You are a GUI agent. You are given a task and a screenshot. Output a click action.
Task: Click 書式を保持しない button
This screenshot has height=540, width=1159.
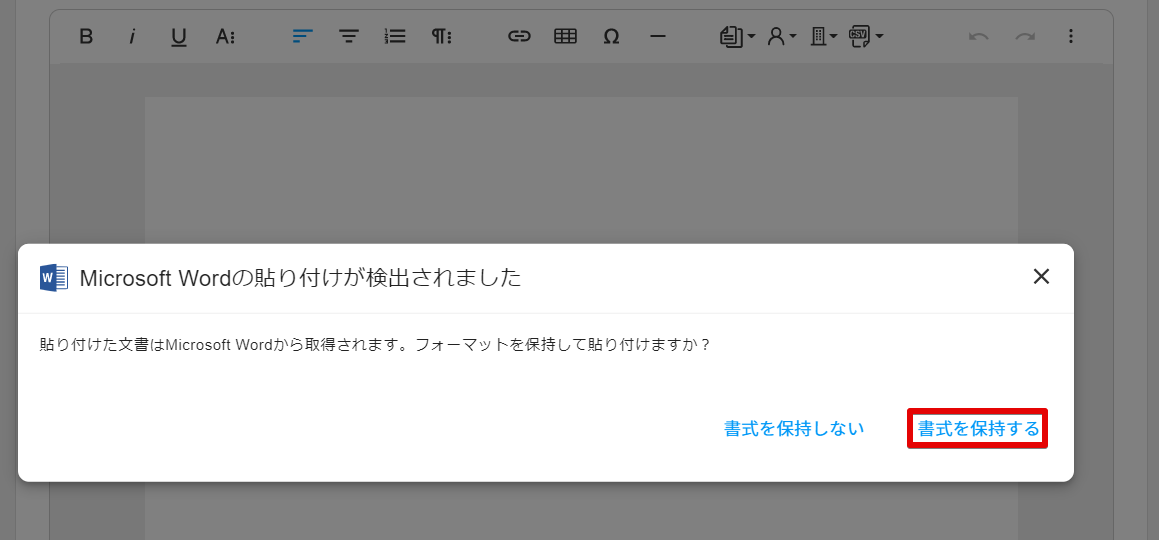pos(794,428)
